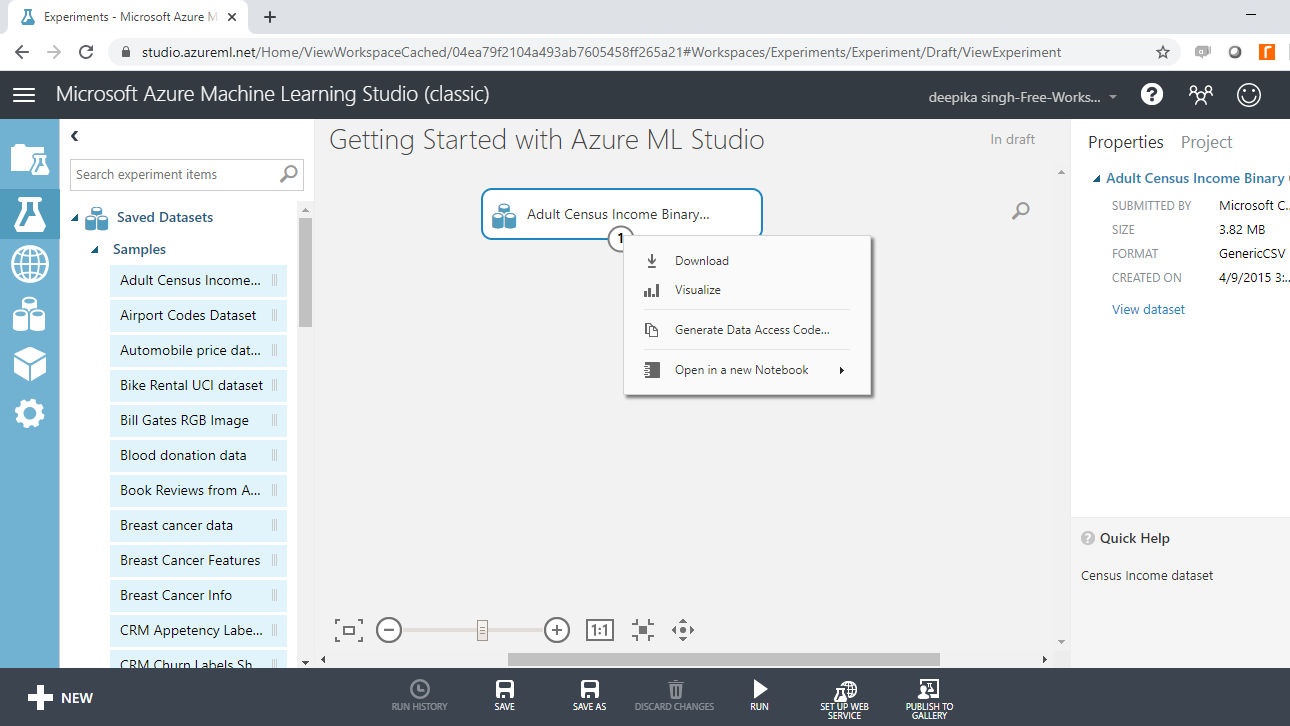The height and width of the screenshot is (726, 1290).
Task: Open the 'Open in a new Notebook' submenu
Action: pyautogui.click(x=748, y=370)
